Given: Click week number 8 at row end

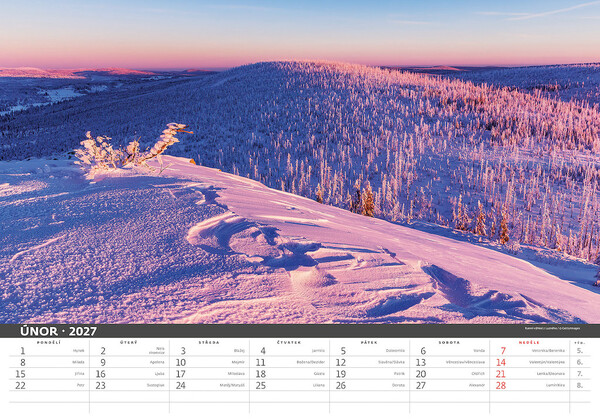Looking at the screenshot, I should coord(580,386).
